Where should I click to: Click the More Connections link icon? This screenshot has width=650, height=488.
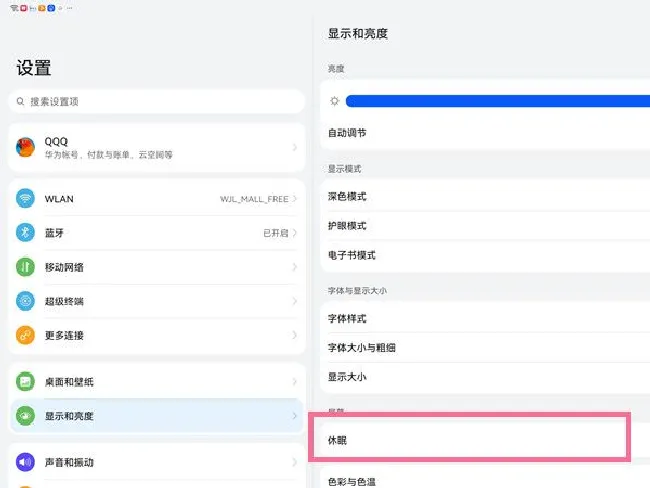pos(25,335)
